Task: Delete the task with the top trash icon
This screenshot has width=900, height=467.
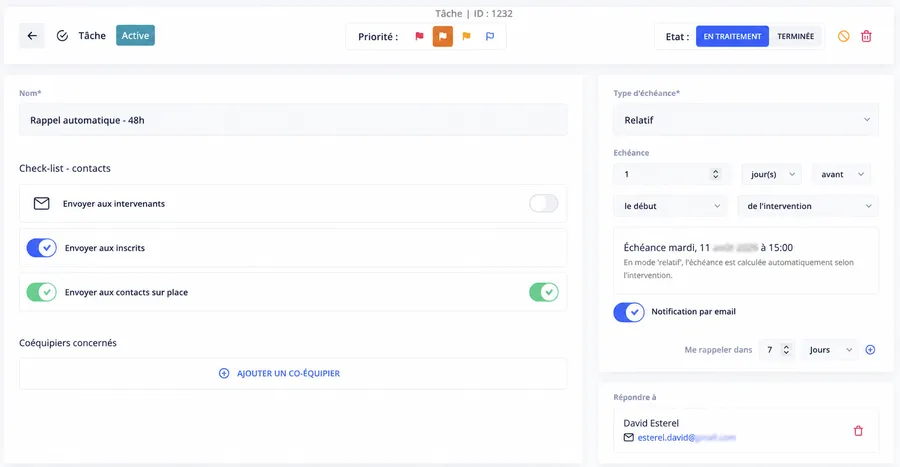Action: [x=866, y=36]
